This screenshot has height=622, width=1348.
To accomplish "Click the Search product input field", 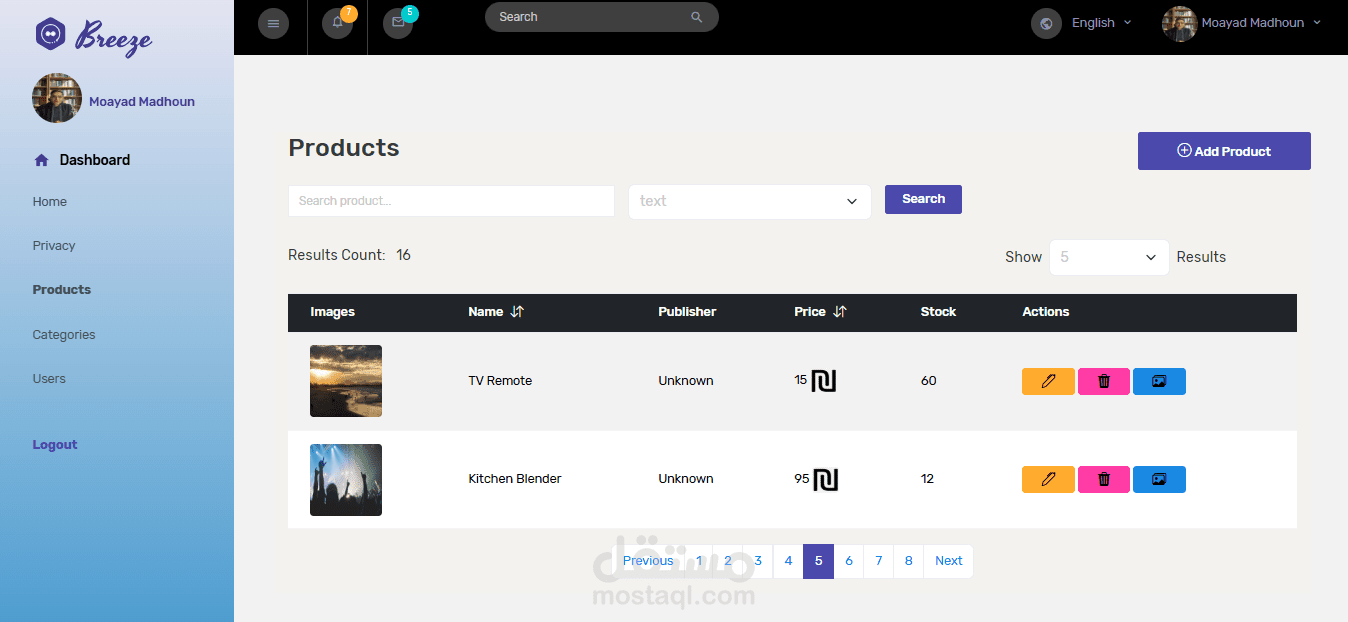I will pyautogui.click(x=451, y=201).
